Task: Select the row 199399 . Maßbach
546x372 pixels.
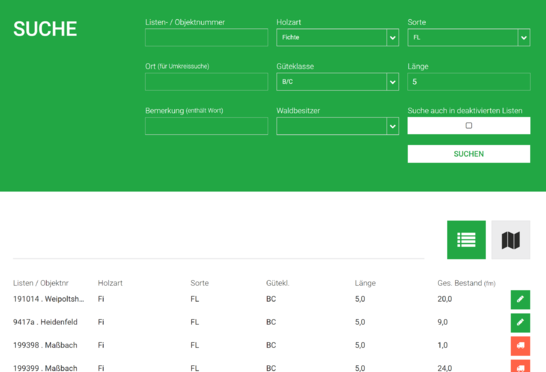Action: 272,367
